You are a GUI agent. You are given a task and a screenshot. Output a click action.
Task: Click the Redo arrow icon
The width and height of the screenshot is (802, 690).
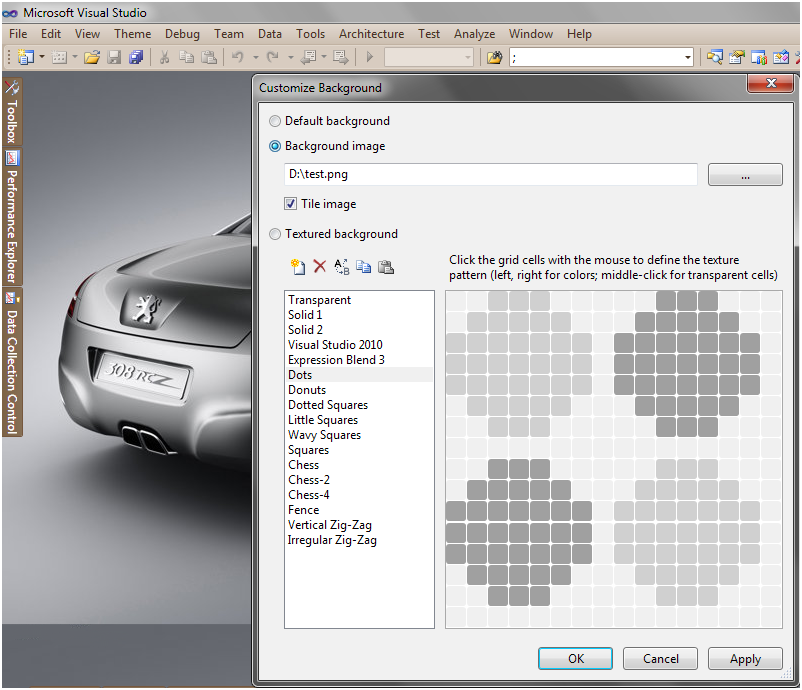coord(273,57)
